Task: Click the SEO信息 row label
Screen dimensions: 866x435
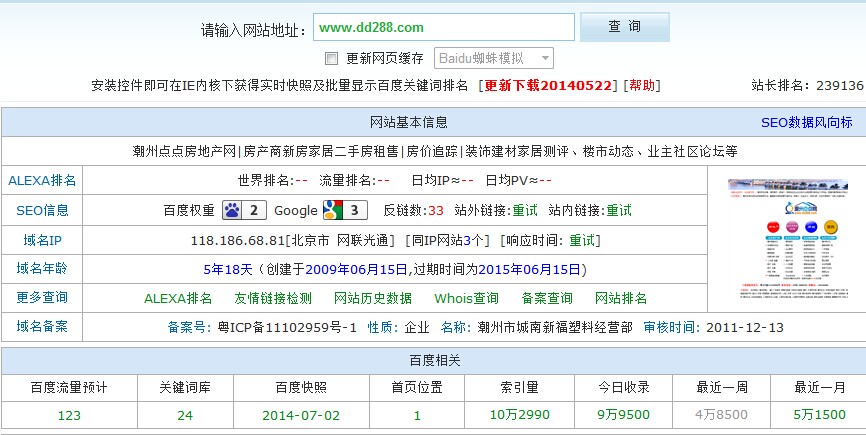Action: (x=42, y=210)
